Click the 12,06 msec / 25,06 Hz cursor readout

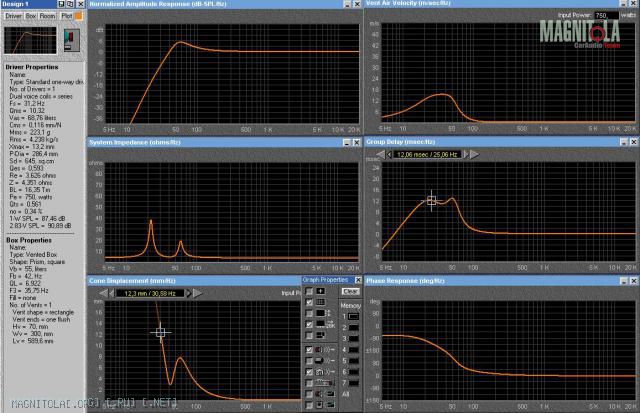[427, 155]
